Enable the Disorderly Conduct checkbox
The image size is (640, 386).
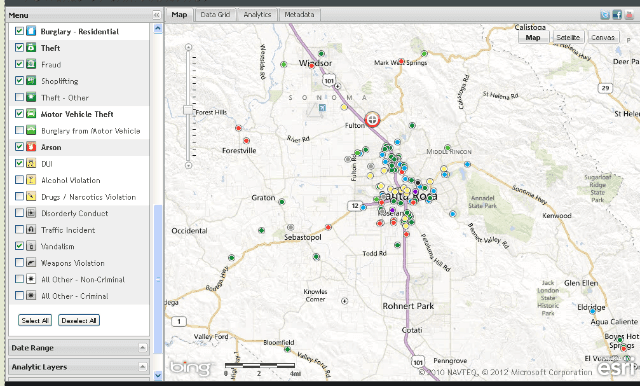tap(19, 213)
